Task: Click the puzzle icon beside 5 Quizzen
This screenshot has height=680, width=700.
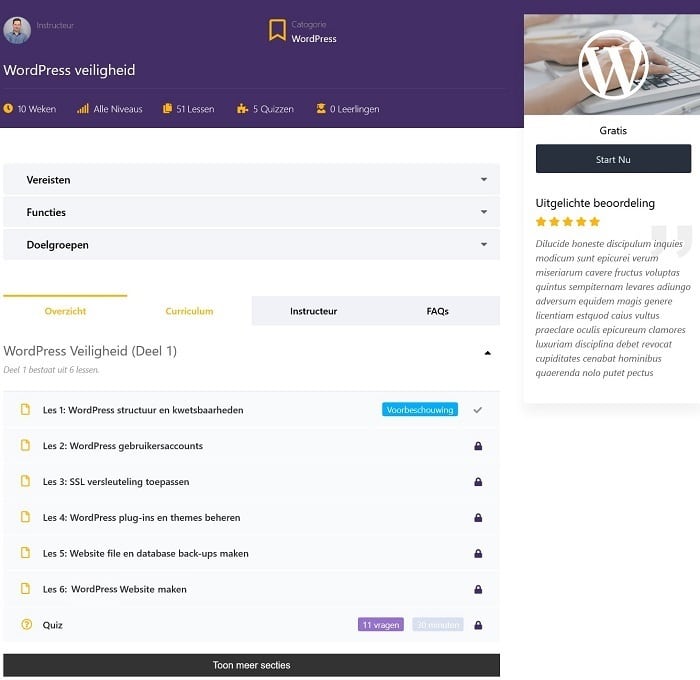Action: tap(242, 108)
